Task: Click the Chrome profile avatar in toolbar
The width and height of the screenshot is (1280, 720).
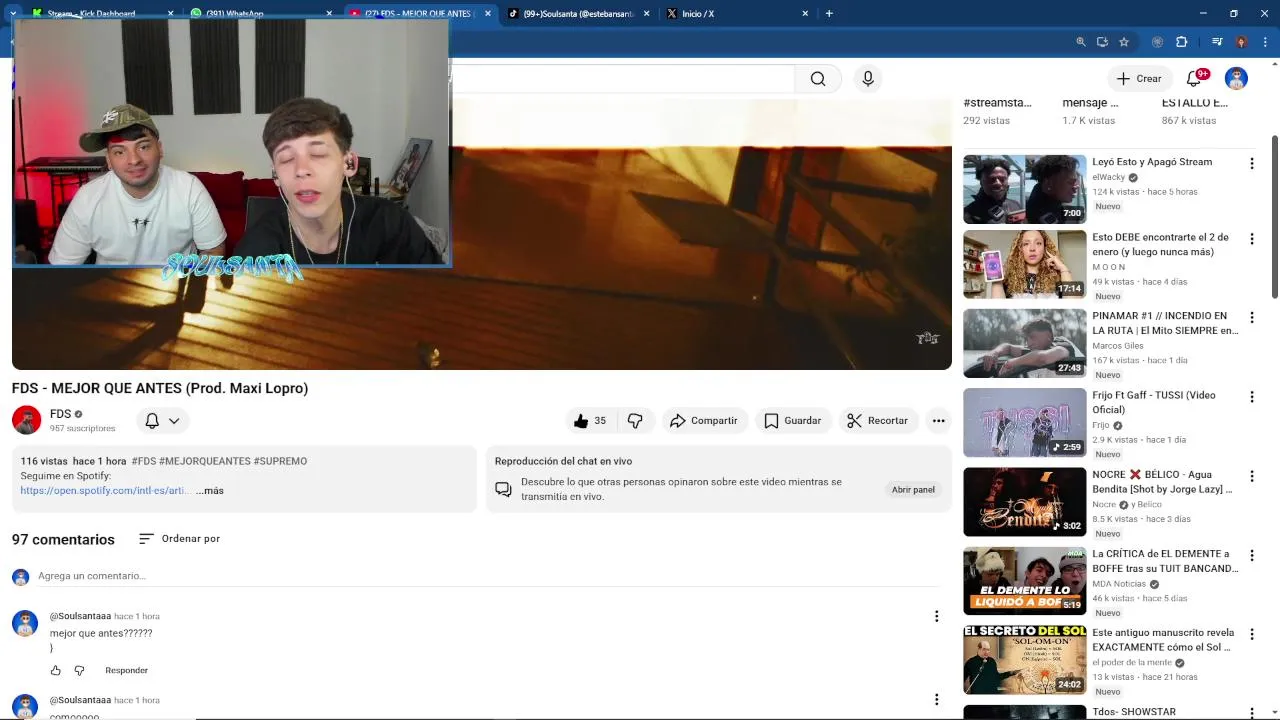Action: [1241, 42]
